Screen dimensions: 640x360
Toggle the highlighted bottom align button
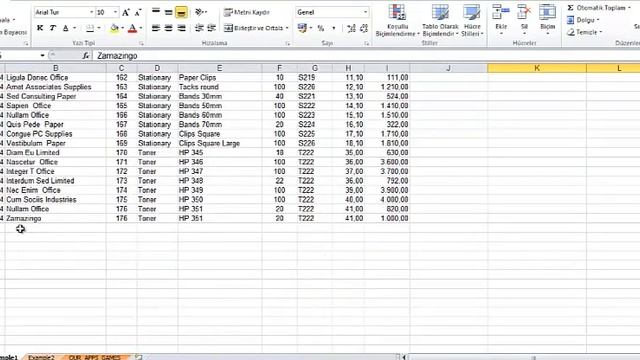[x=181, y=13]
